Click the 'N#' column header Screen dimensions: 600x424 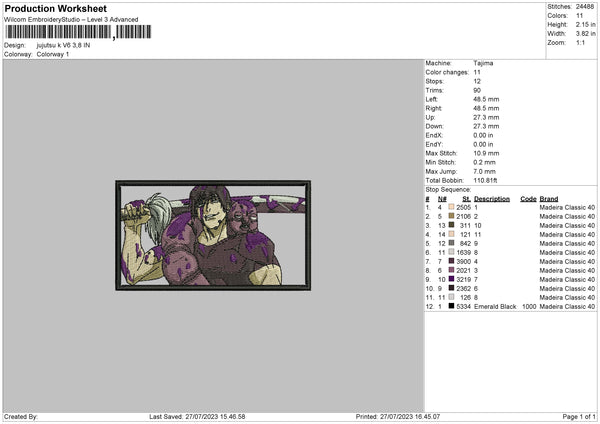pos(442,199)
